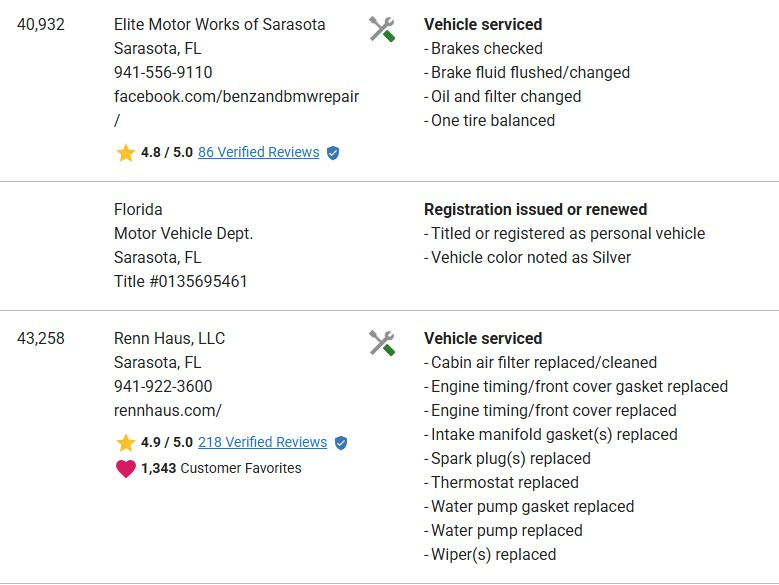
Task: Click the gold star for Renn Haus rating
Action: tap(125, 443)
